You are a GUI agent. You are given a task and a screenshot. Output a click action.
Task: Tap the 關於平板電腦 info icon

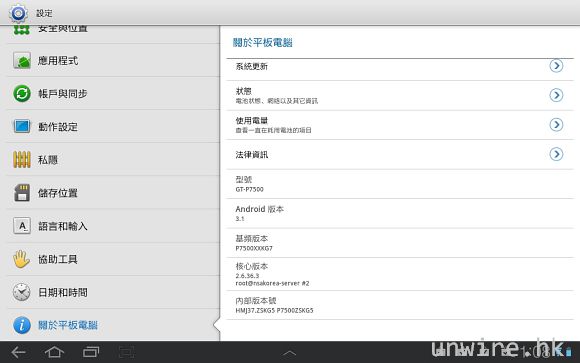22,325
